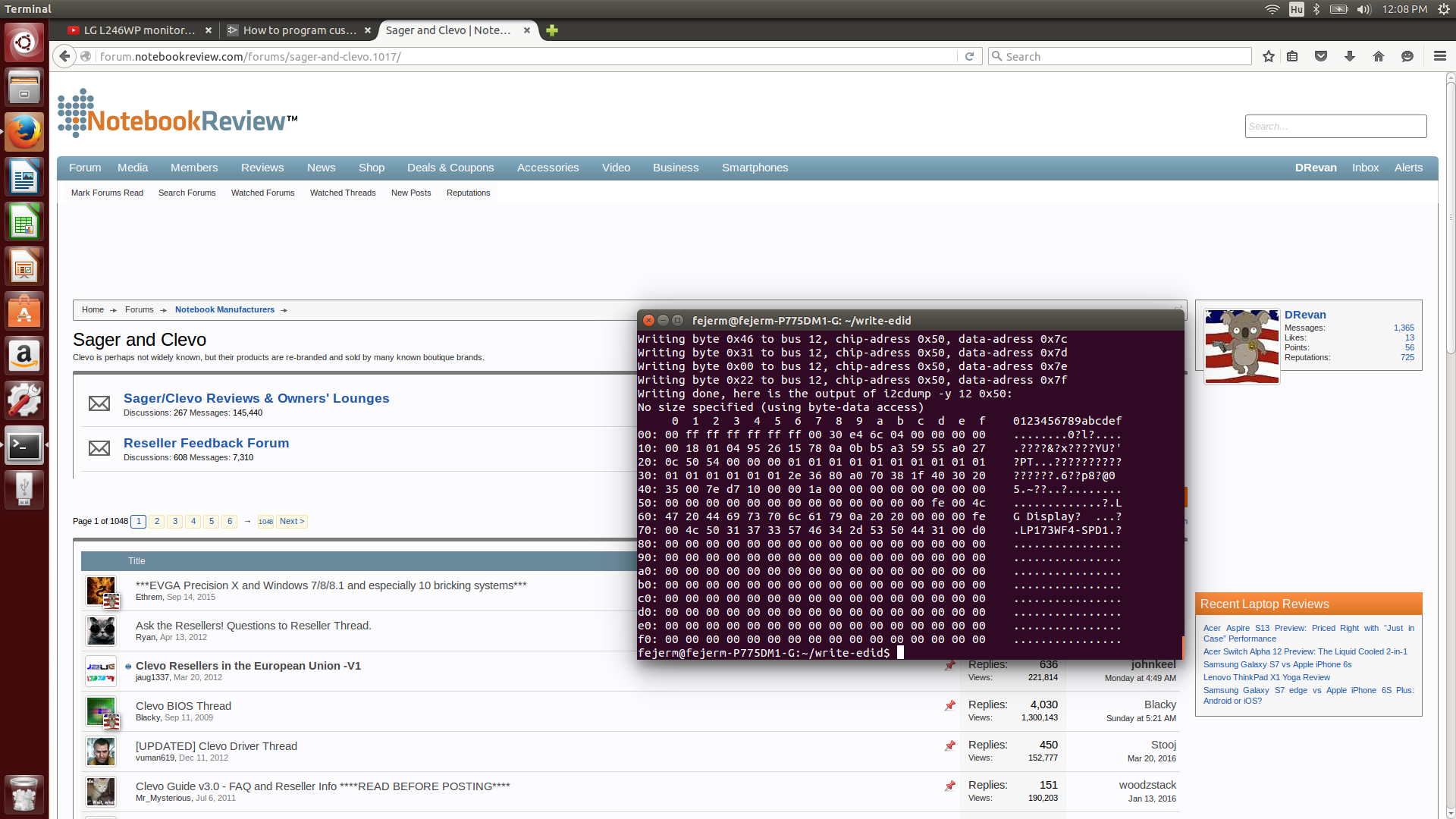Open Reseller Feedback Forum

[206, 443]
